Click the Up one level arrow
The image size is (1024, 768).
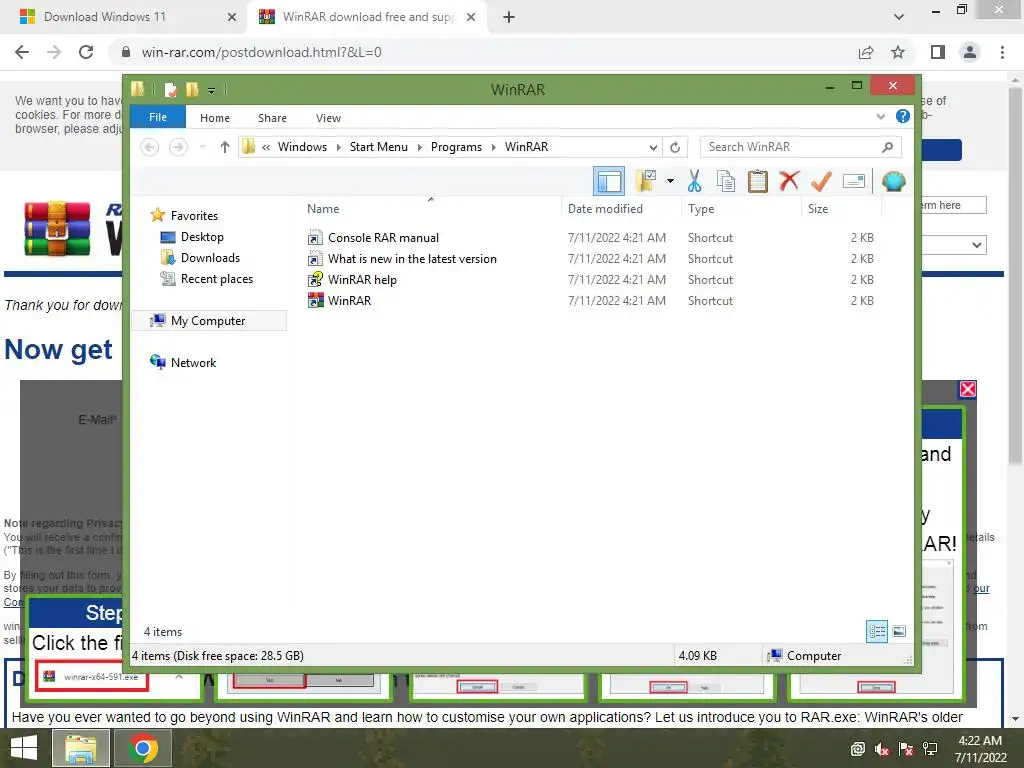(225, 147)
